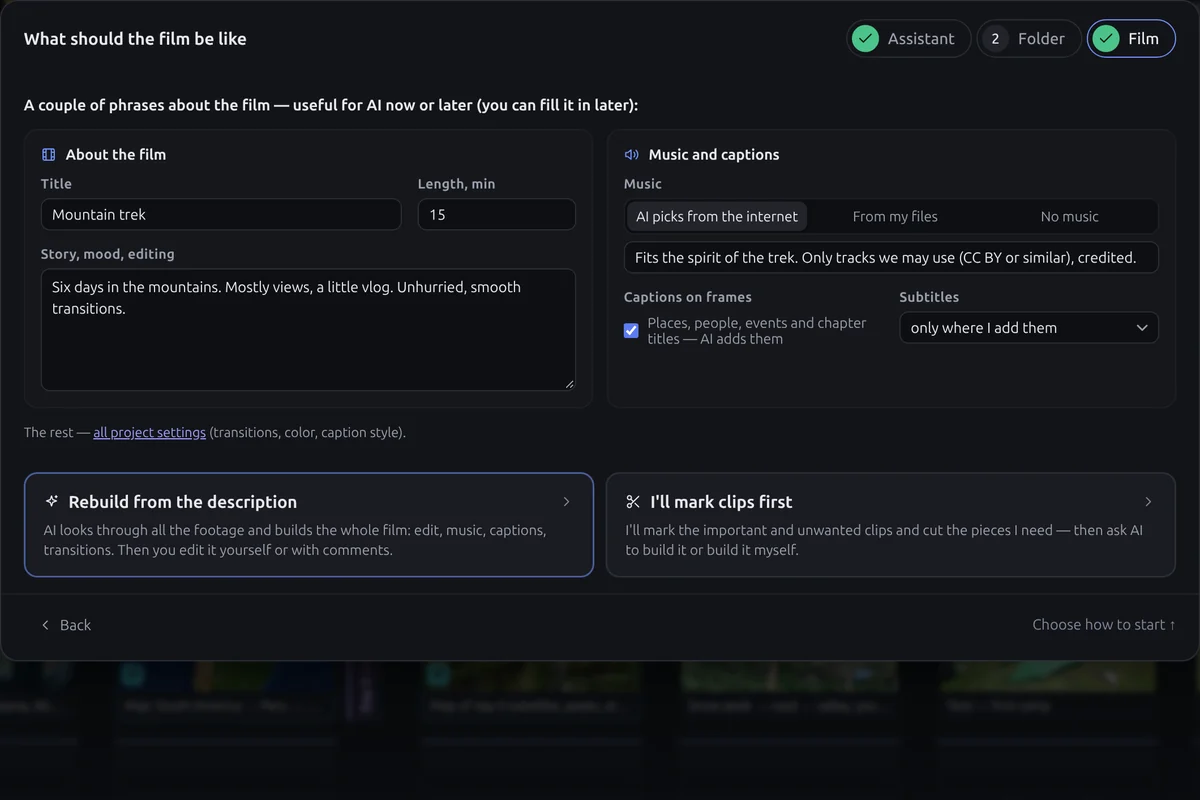1200x800 pixels.
Task: Click the Story, mood, editing label
Action: pos(108,254)
